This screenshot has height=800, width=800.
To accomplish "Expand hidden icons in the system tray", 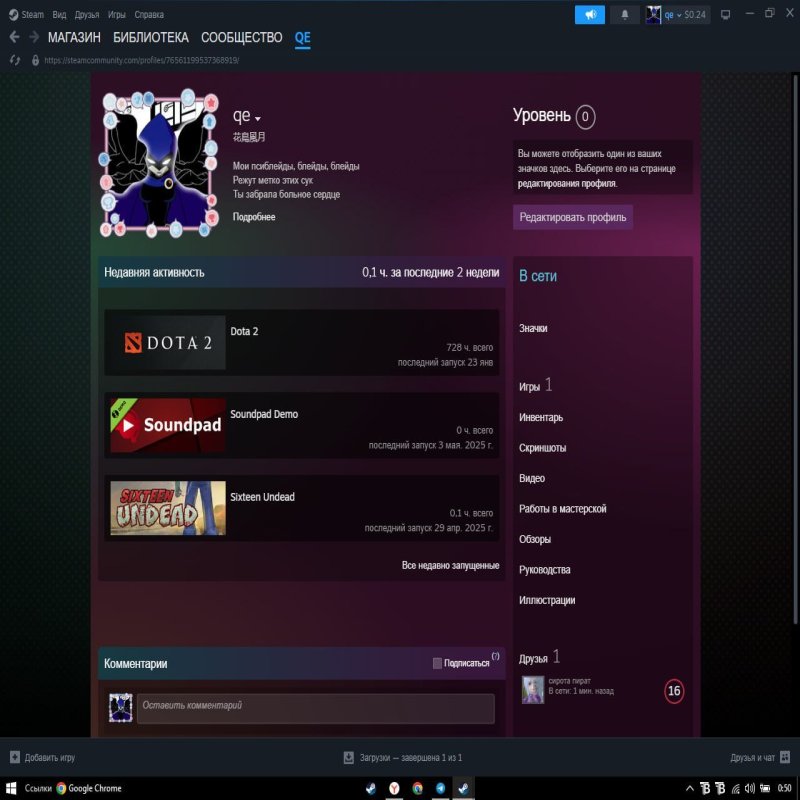I will point(689,788).
